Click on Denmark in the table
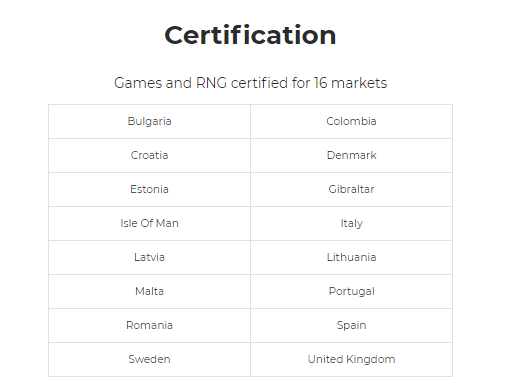522x389 pixels. (351, 155)
